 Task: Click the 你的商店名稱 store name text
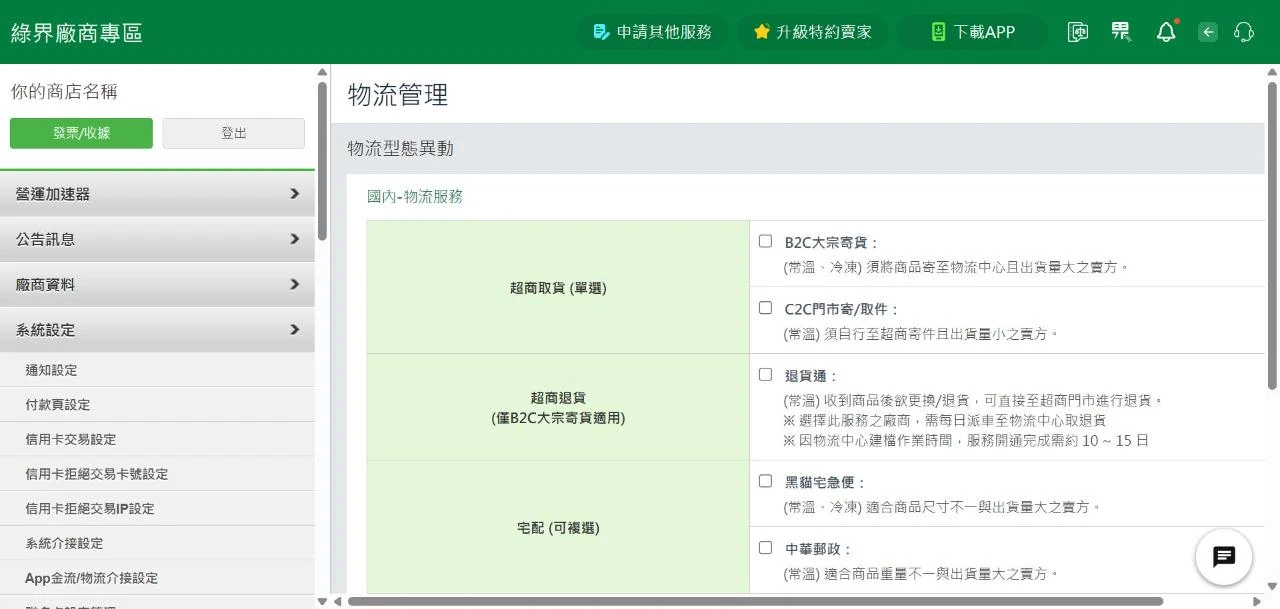point(64,92)
